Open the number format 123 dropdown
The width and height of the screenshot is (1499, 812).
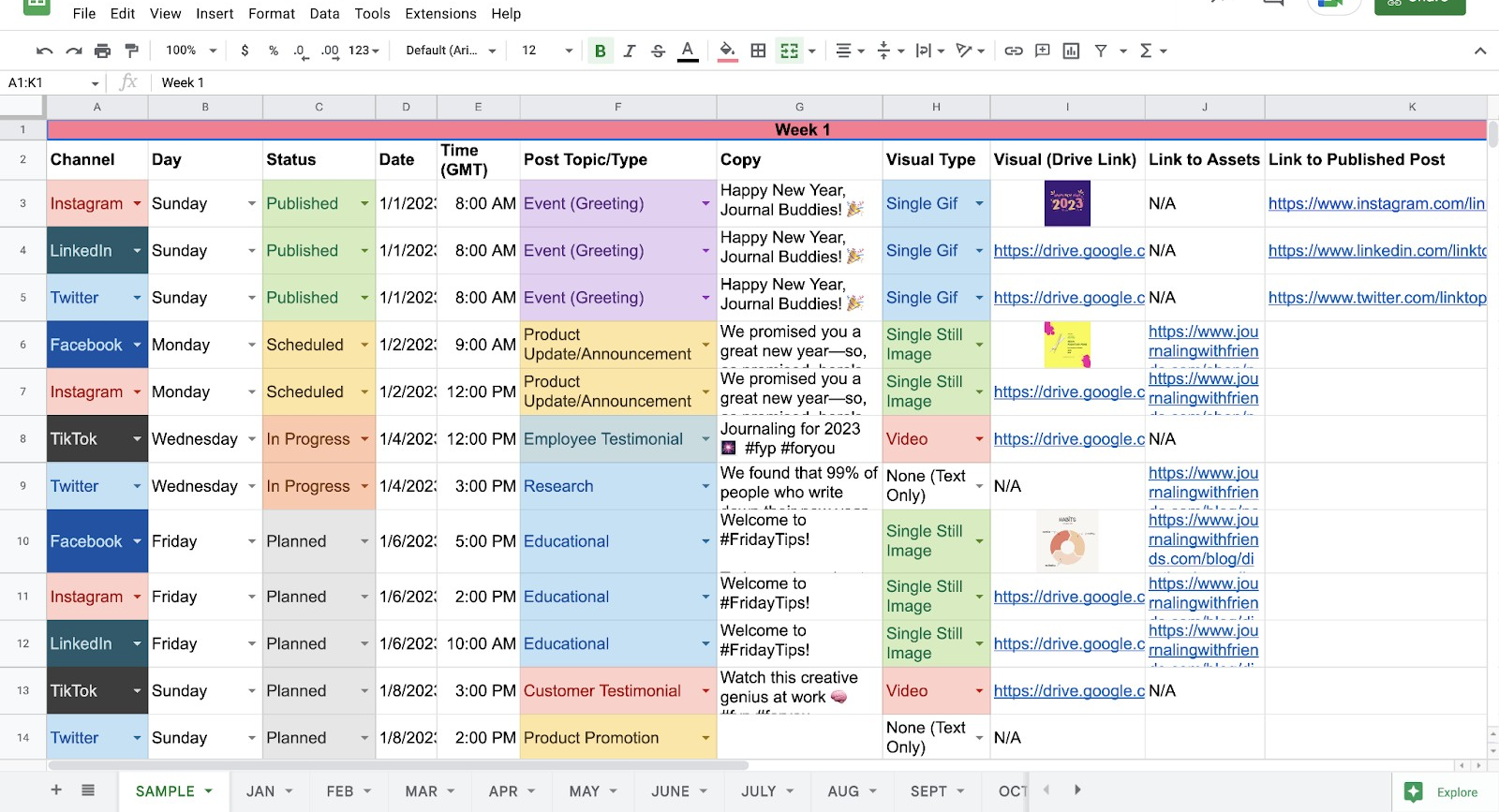364,51
